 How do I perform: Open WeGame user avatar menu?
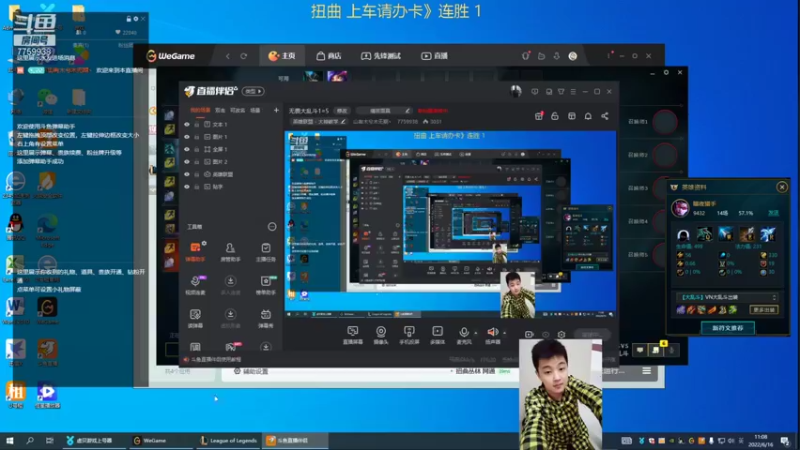572,56
